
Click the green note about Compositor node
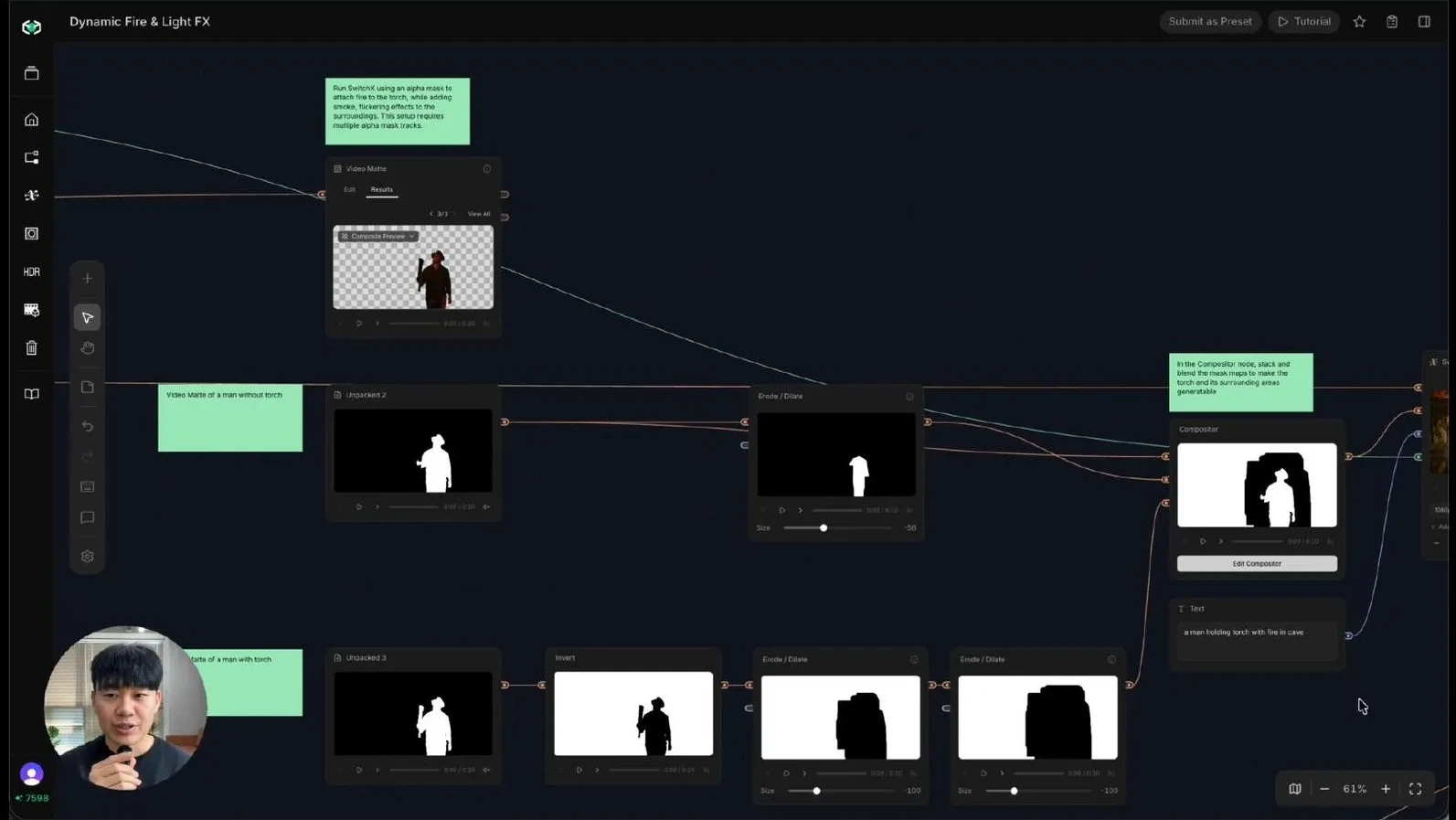[1241, 383]
